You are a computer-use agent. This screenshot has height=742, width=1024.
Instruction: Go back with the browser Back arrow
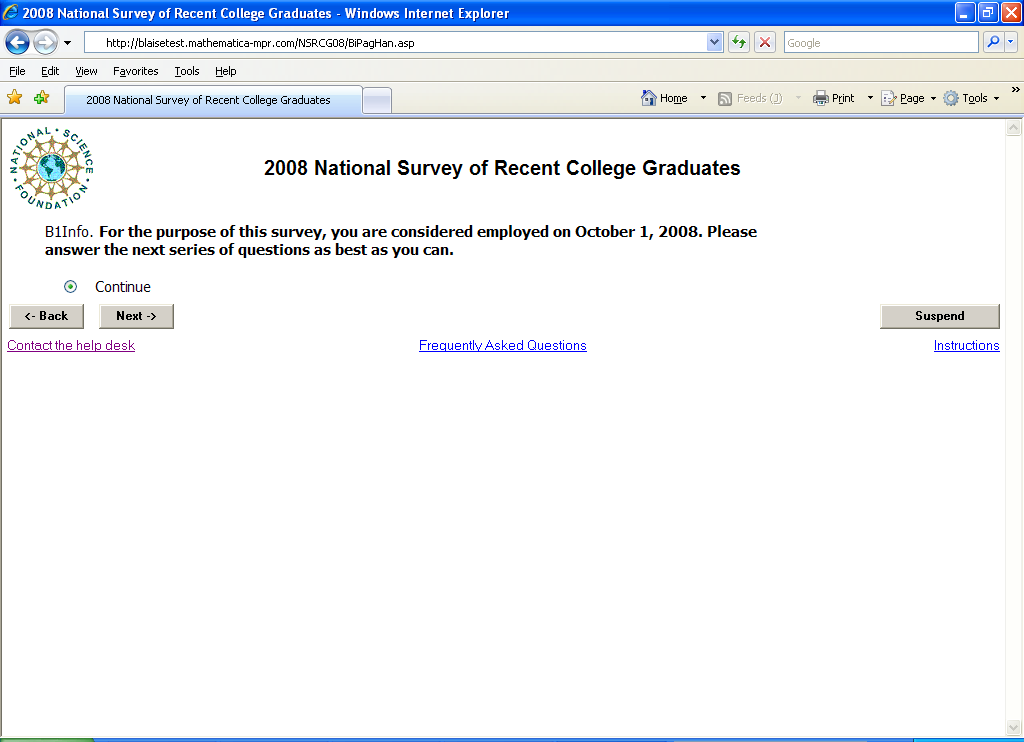tap(17, 43)
